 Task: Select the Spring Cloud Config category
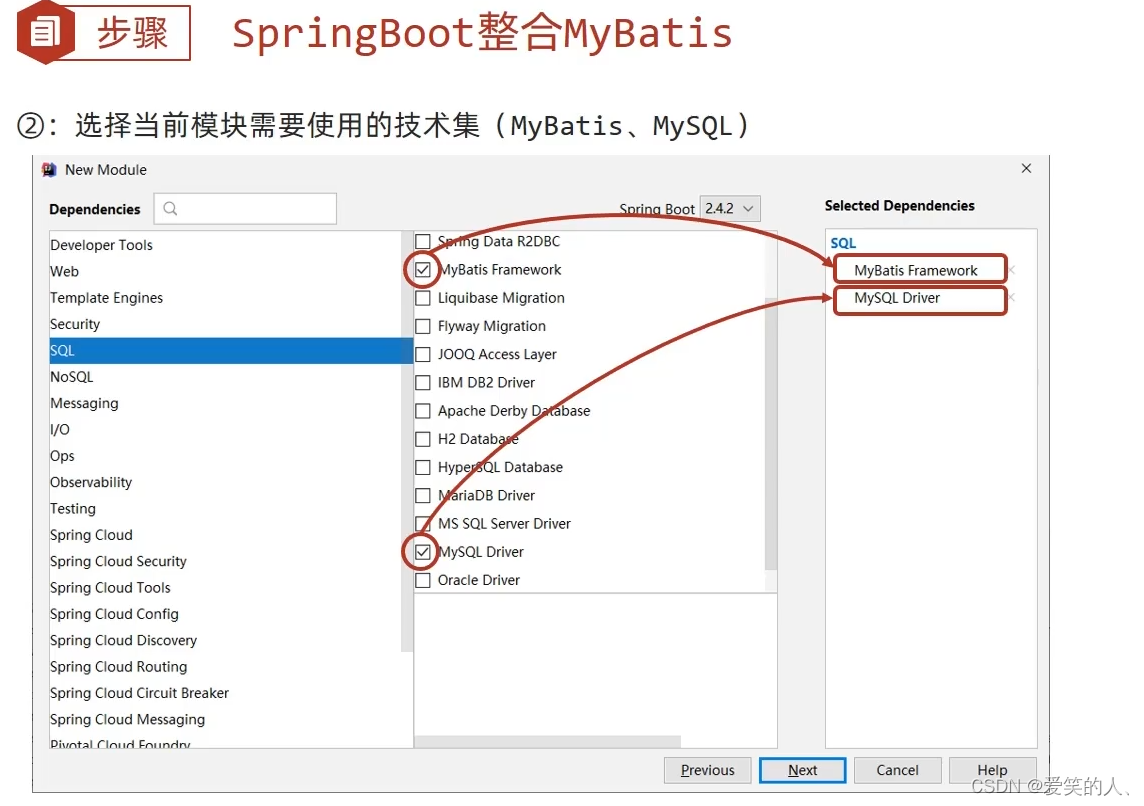click(x=114, y=613)
